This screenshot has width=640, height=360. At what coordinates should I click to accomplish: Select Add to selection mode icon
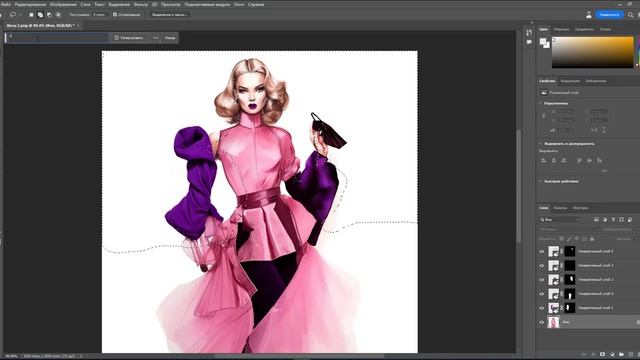[x=40, y=15]
